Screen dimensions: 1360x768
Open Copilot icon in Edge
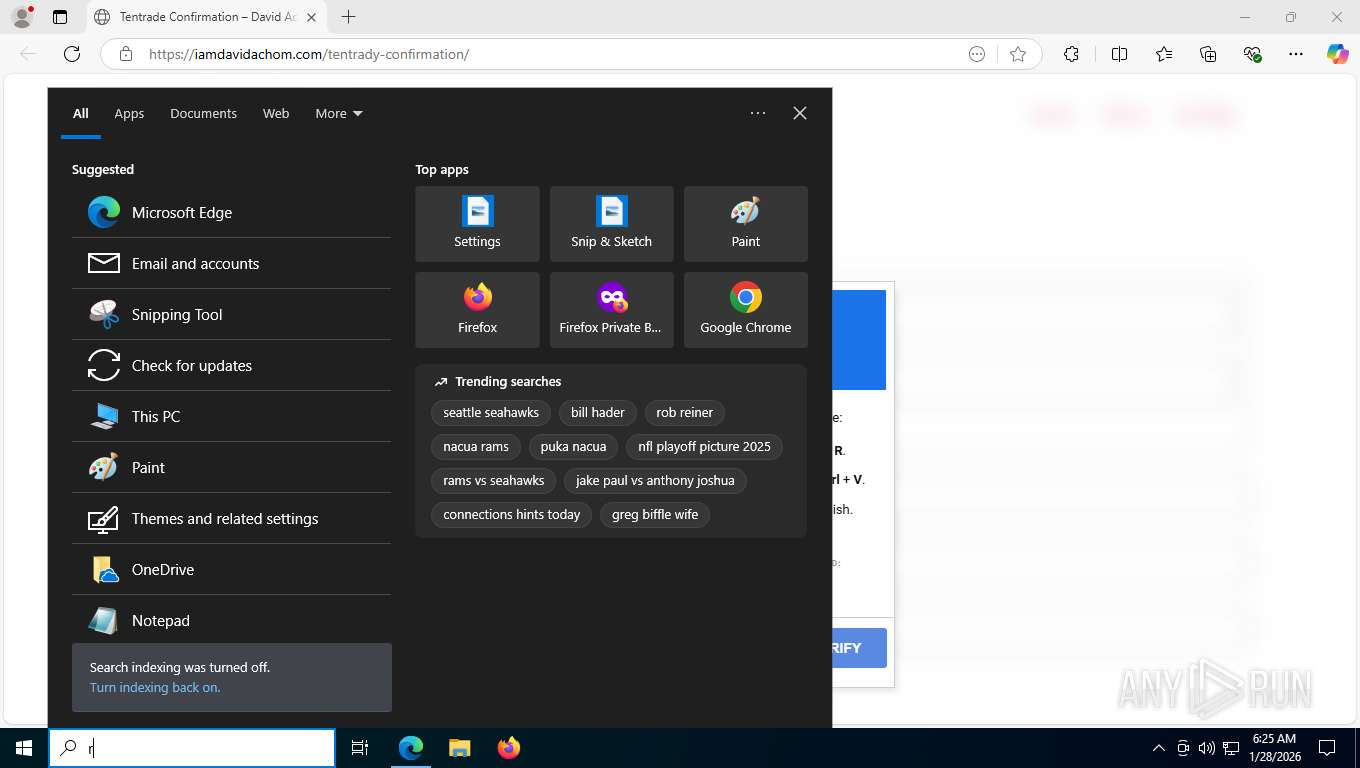click(x=1337, y=54)
